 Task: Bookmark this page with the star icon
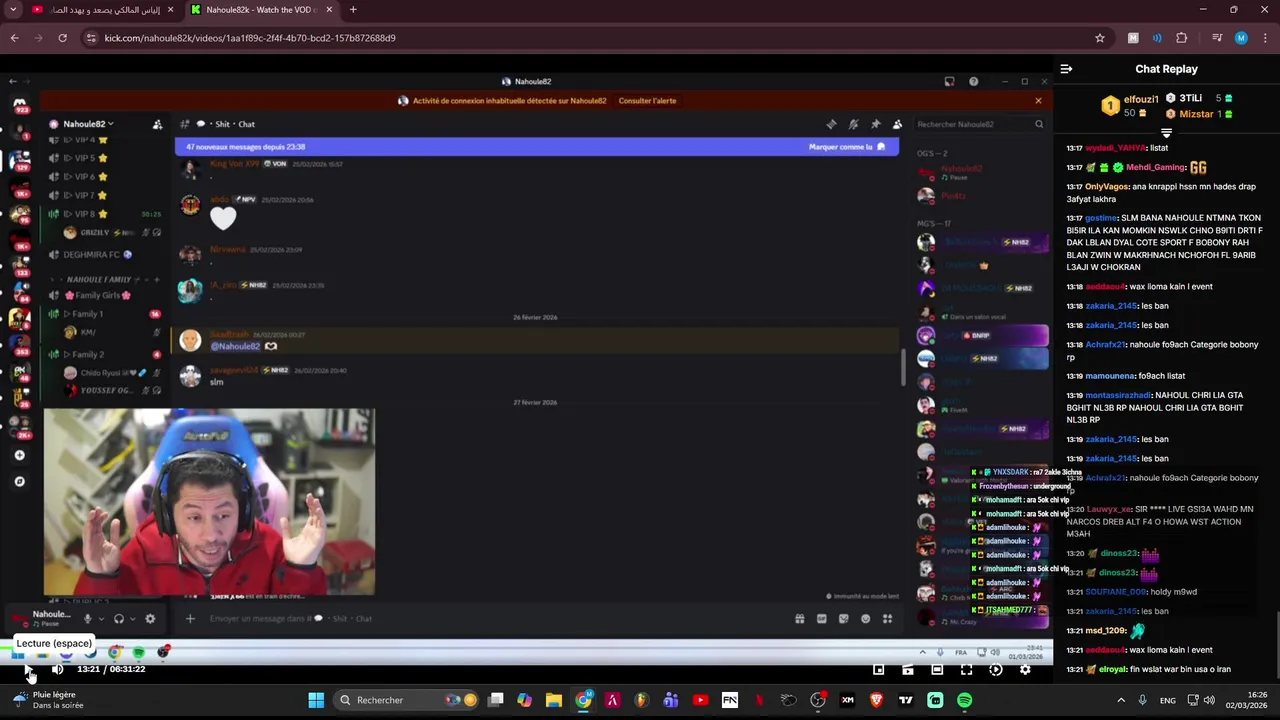pos(1100,38)
